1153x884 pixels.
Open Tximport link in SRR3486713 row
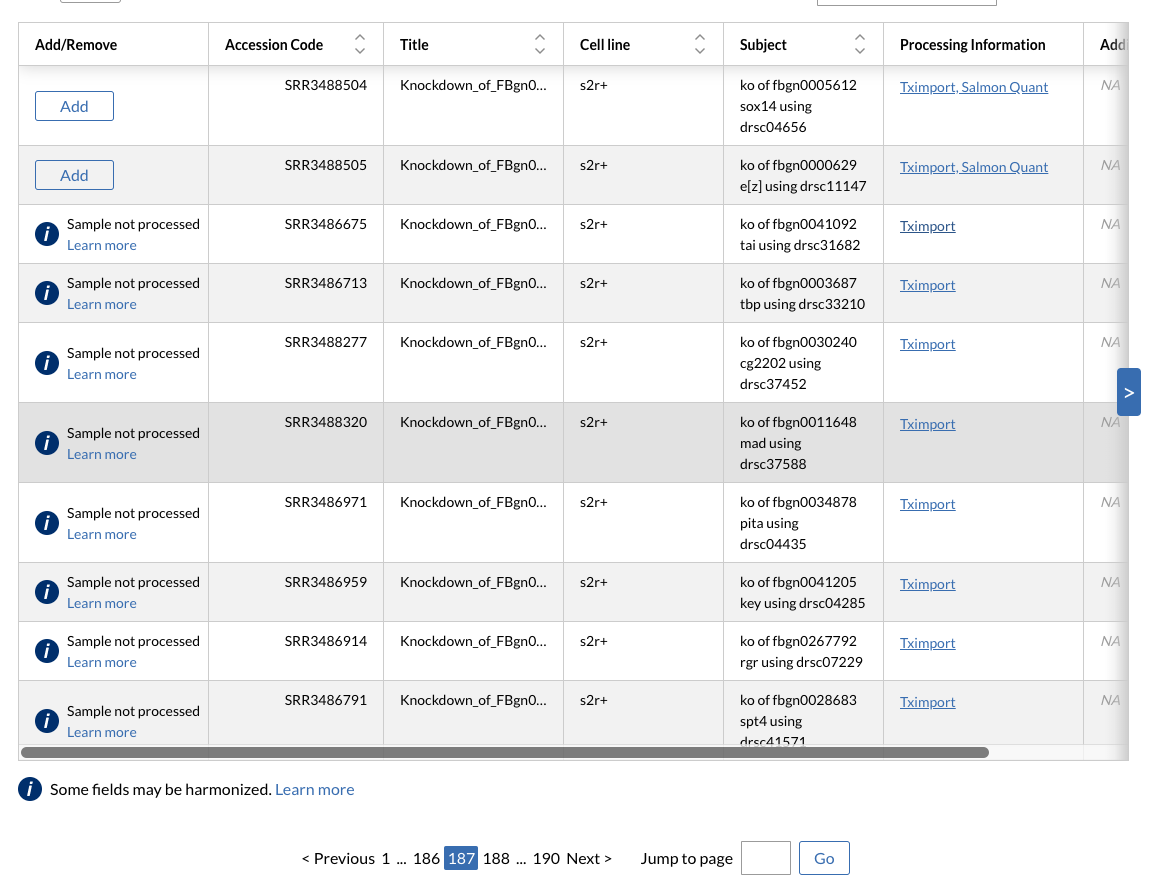coord(927,285)
